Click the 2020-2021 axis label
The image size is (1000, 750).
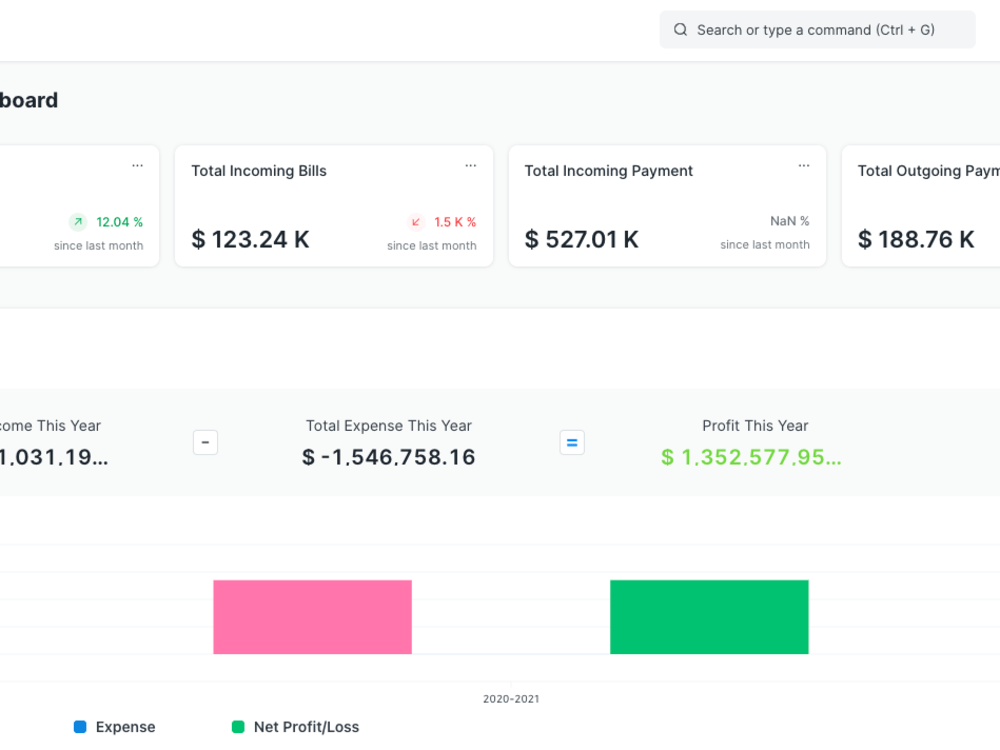(x=510, y=698)
